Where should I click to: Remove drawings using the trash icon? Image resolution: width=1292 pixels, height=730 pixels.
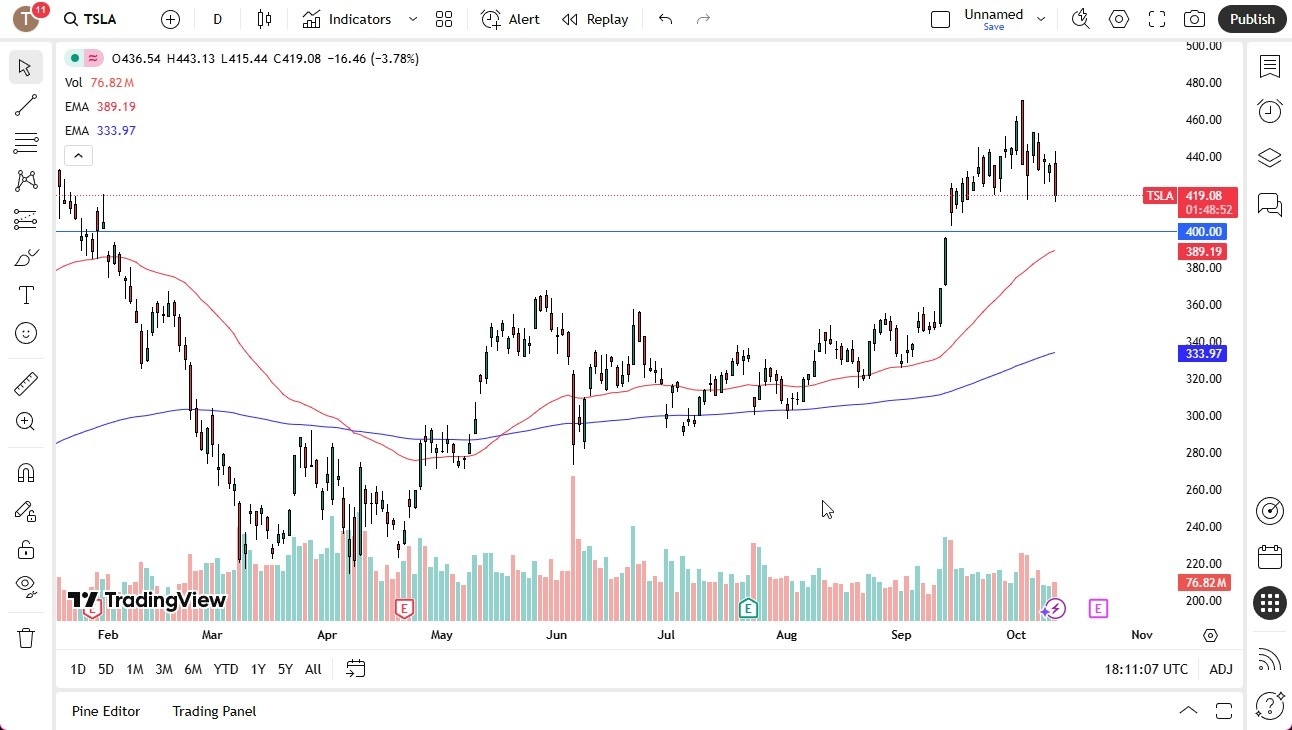25,637
